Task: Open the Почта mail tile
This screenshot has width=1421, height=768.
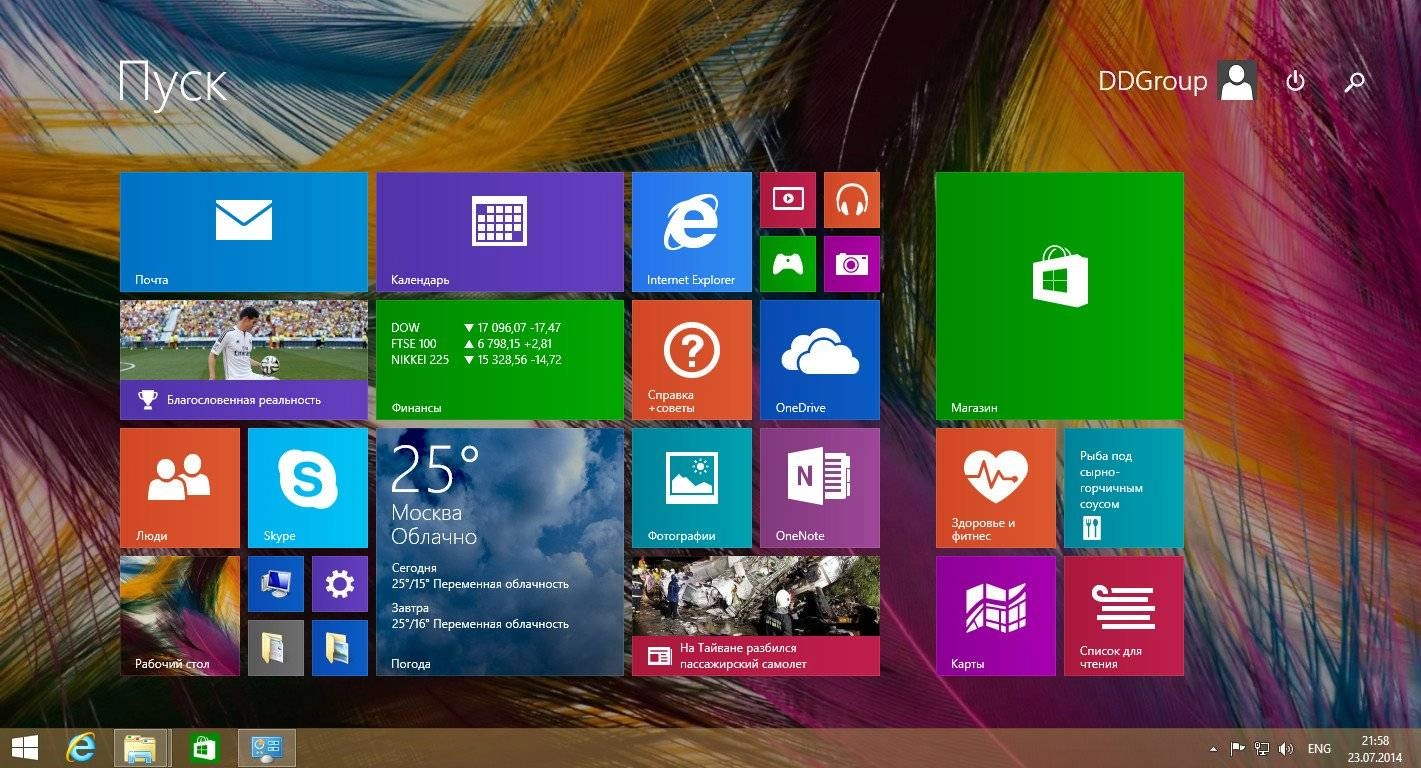Action: tap(243, 230)
